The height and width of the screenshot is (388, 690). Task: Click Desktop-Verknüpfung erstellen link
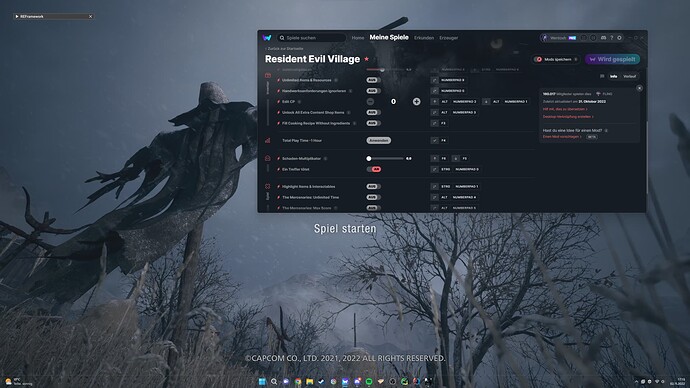point(568,117)
